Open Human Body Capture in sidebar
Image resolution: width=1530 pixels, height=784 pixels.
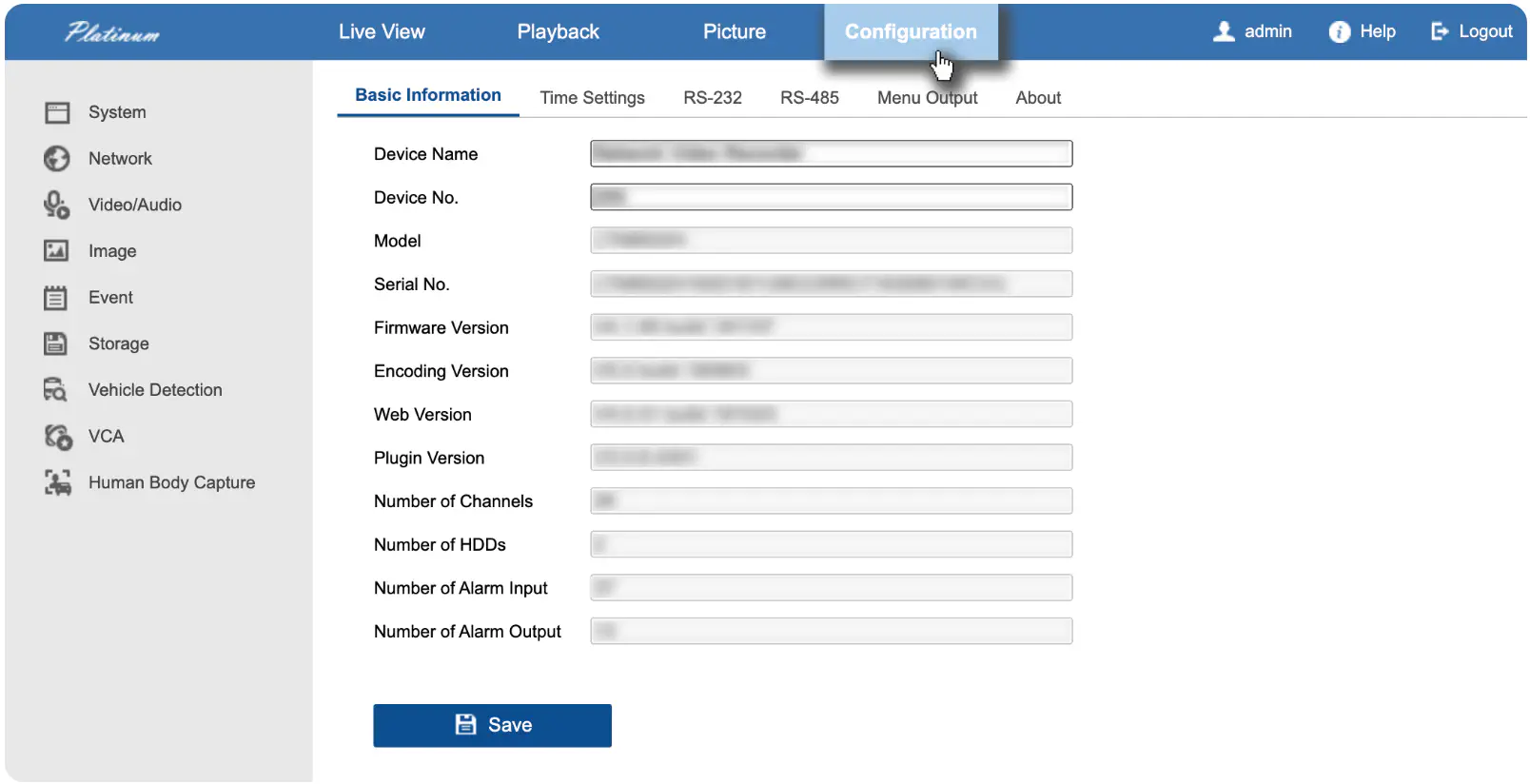172,482
